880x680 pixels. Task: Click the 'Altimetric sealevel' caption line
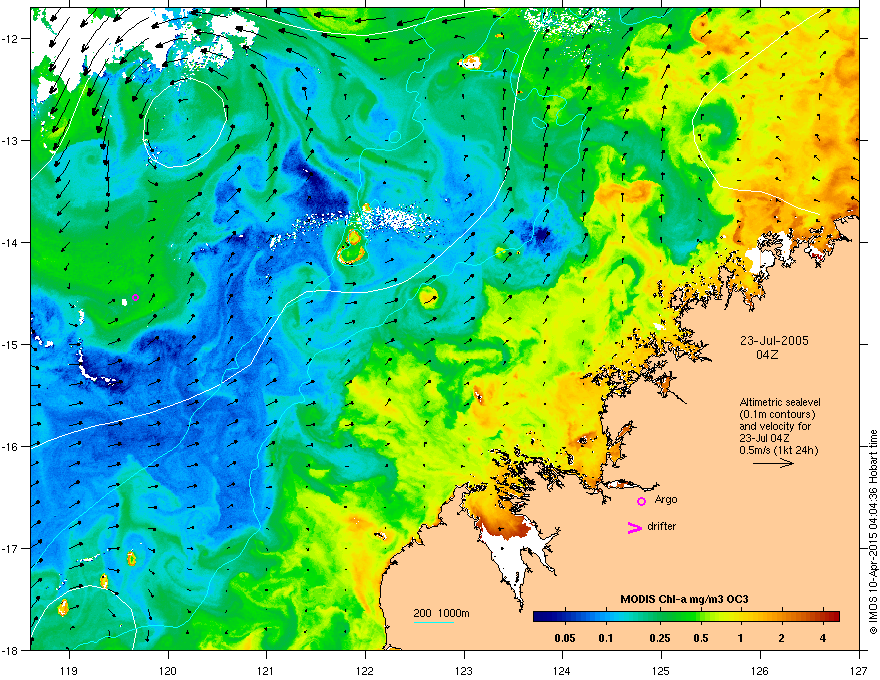pos(780,402)
